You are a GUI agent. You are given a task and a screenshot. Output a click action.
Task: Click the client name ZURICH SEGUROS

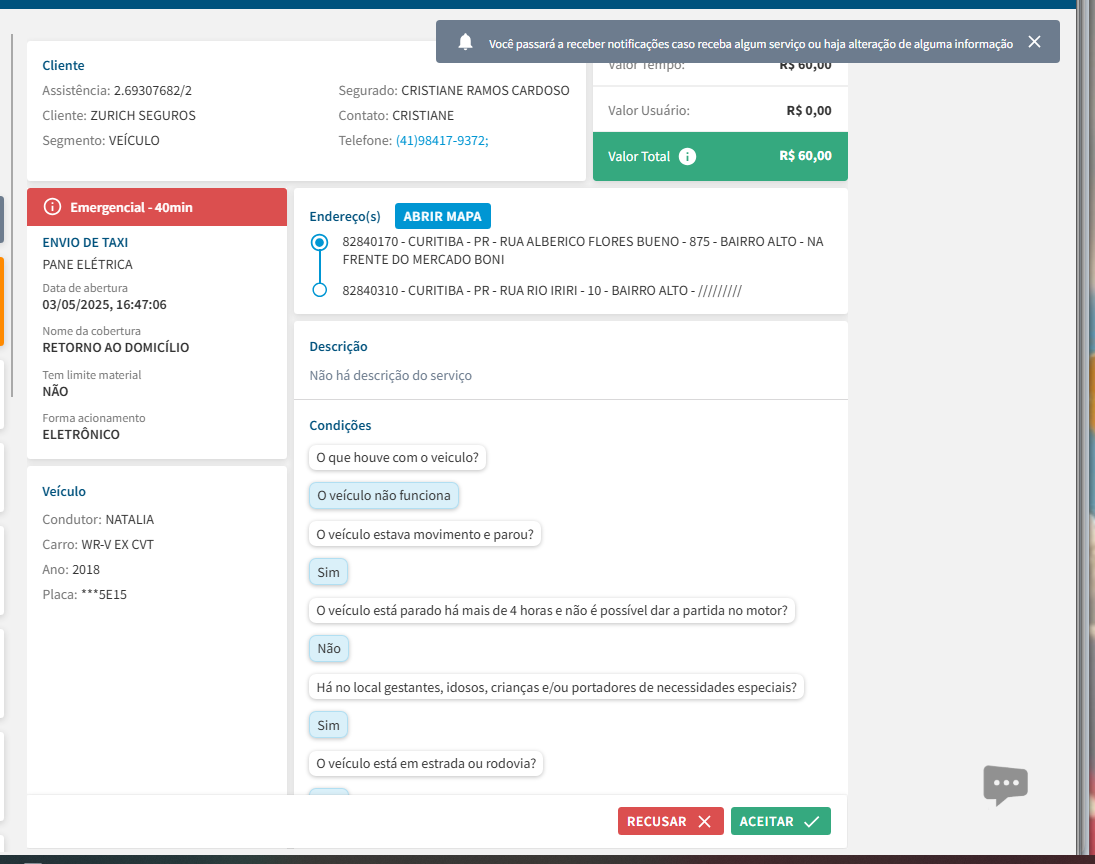pos(143,115)
